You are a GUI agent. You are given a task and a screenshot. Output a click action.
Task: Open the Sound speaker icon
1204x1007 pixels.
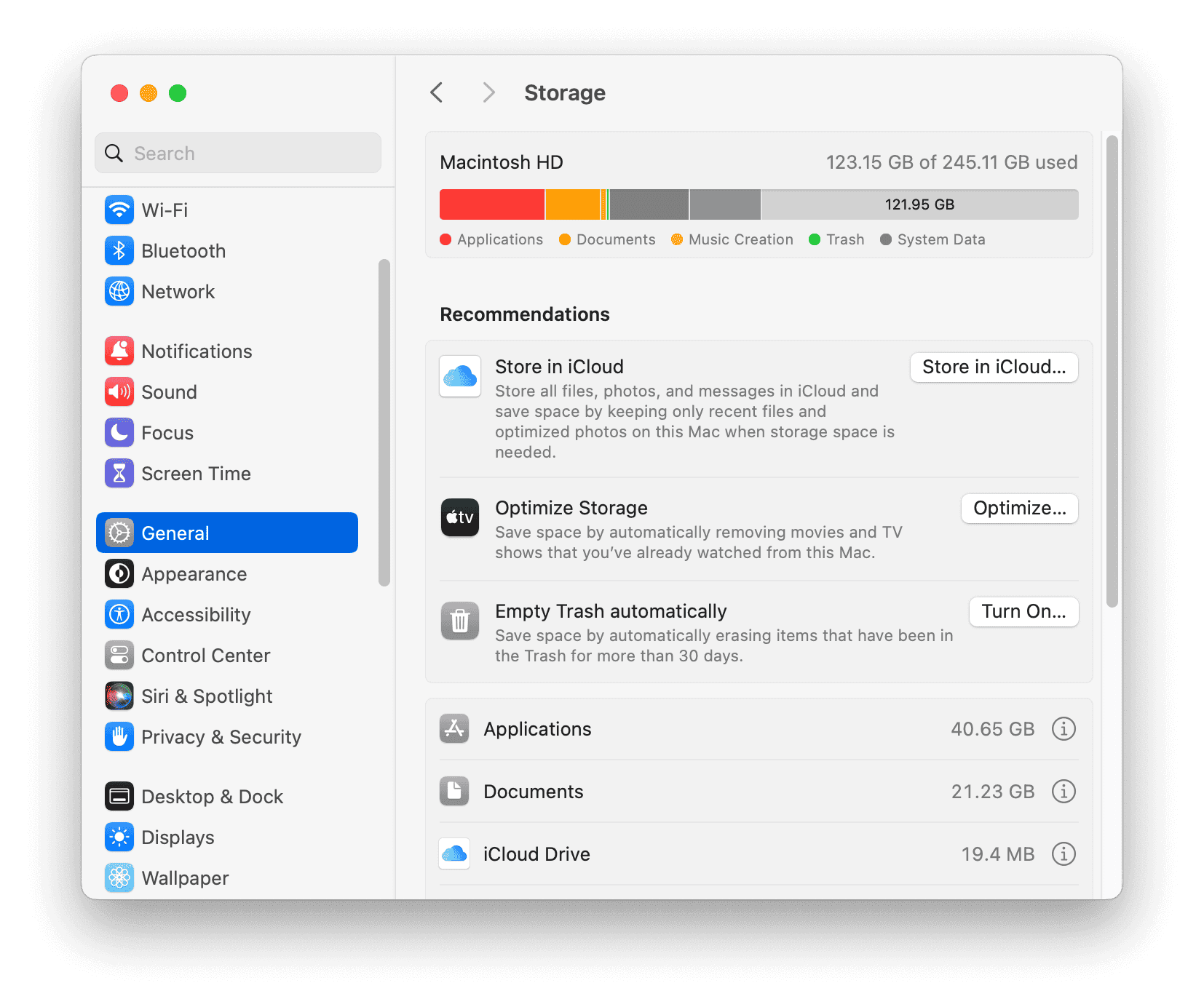119,392
